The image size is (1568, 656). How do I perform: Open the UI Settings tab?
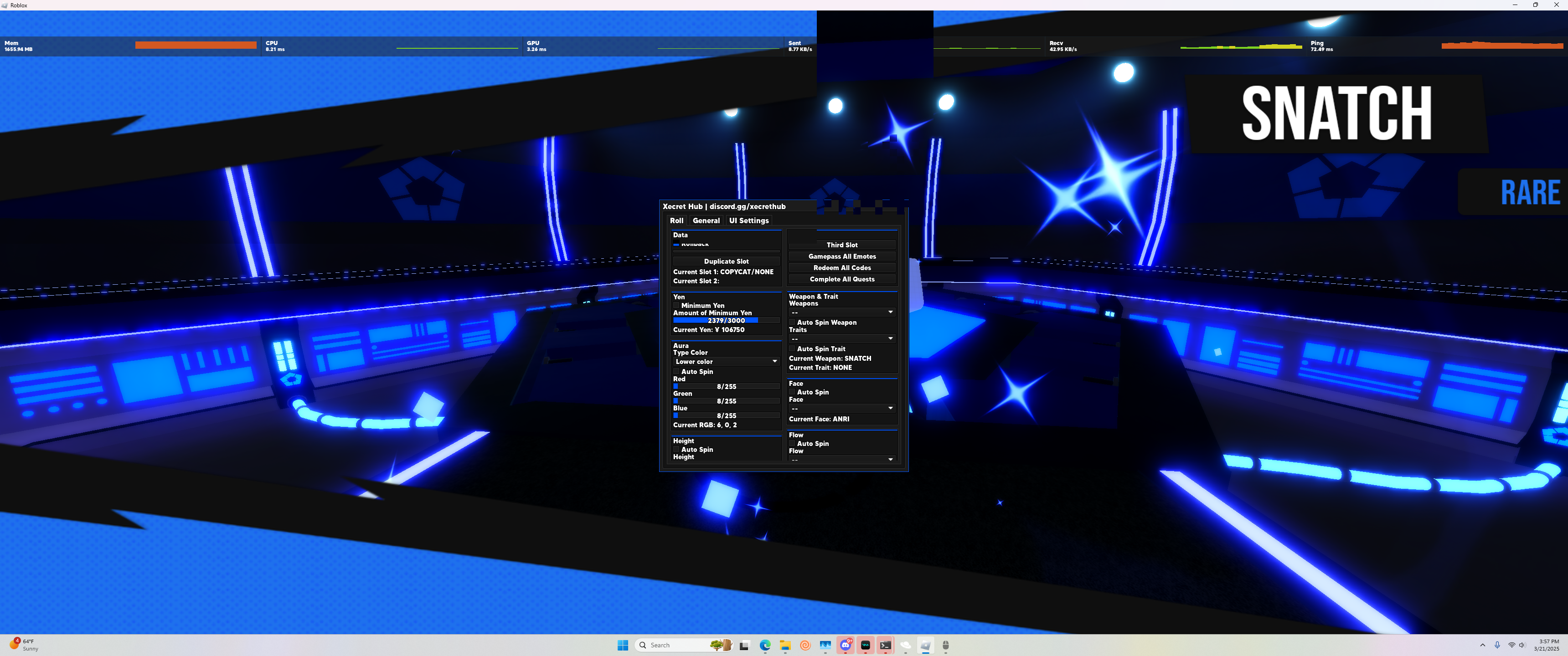click(749, 221)
